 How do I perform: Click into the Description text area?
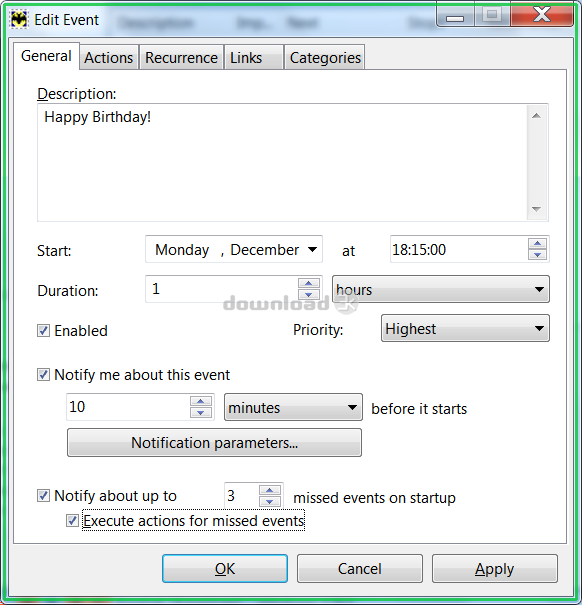(283, 162)
